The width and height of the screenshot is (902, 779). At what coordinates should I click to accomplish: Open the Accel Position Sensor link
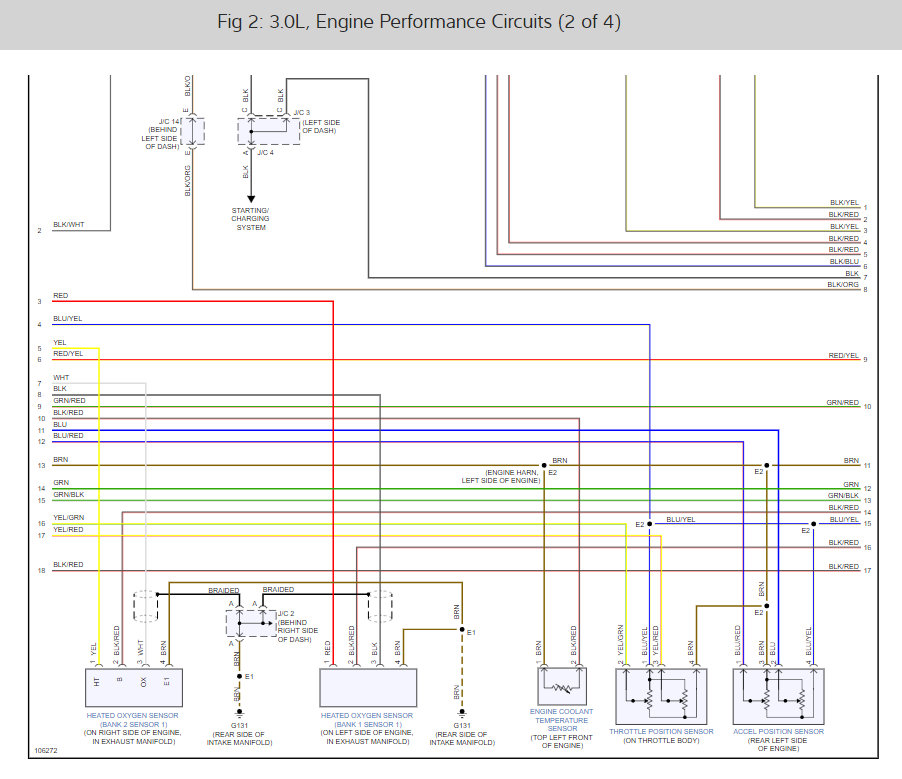[778, 731]
